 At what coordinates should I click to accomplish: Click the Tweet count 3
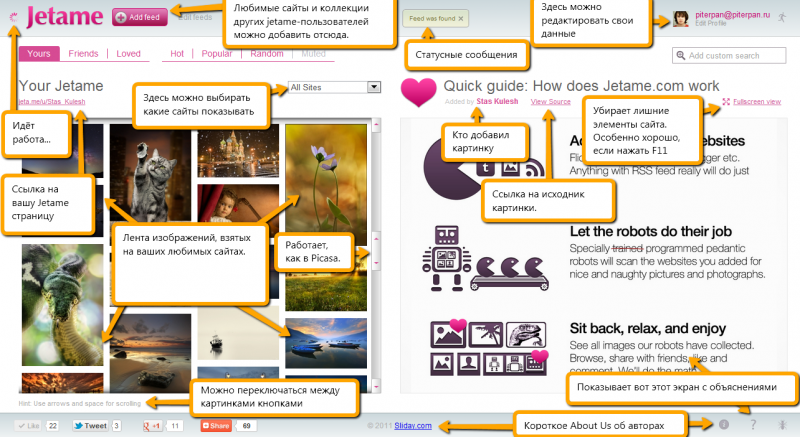point(116,425)
